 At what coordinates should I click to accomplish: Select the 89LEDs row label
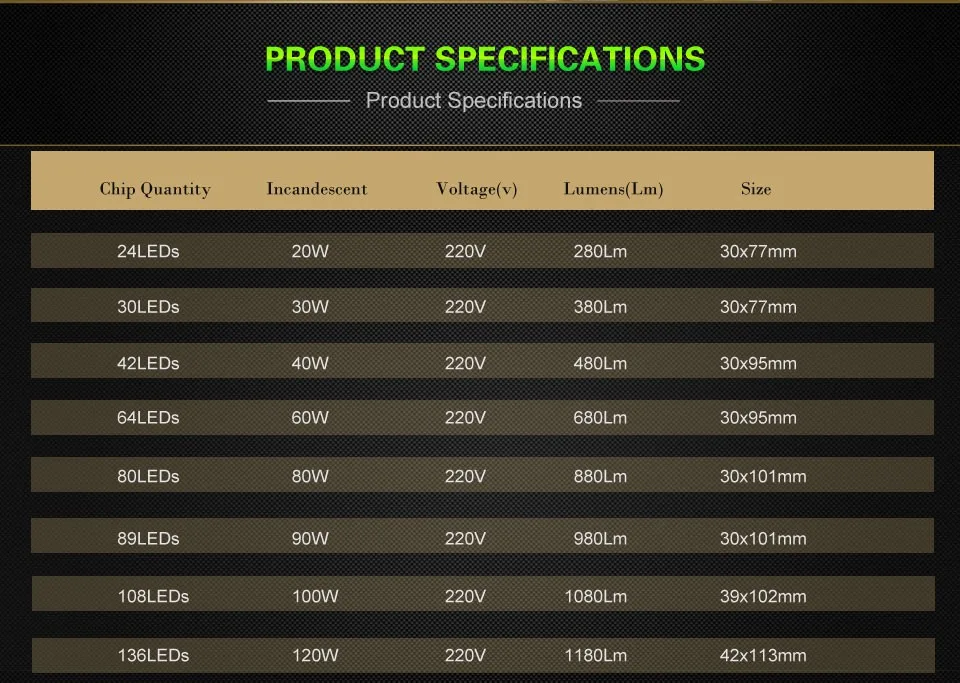click(x=148, y=539)
